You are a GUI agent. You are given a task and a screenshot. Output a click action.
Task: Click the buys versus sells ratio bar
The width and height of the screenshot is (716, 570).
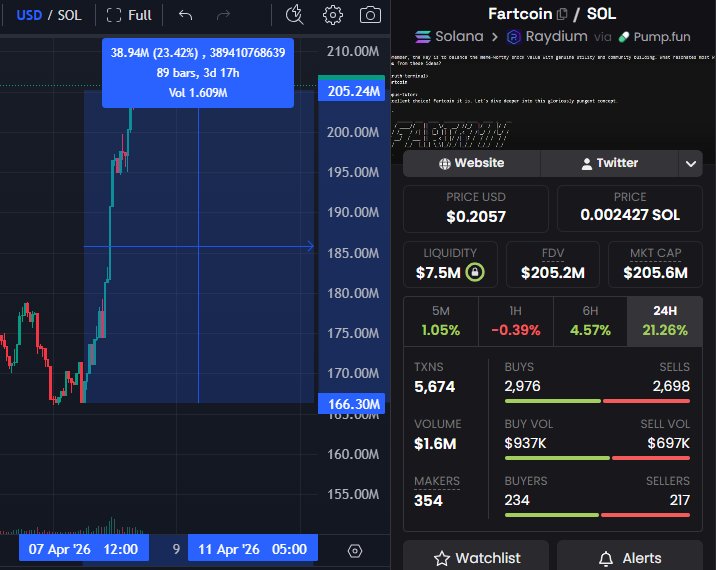597,401
